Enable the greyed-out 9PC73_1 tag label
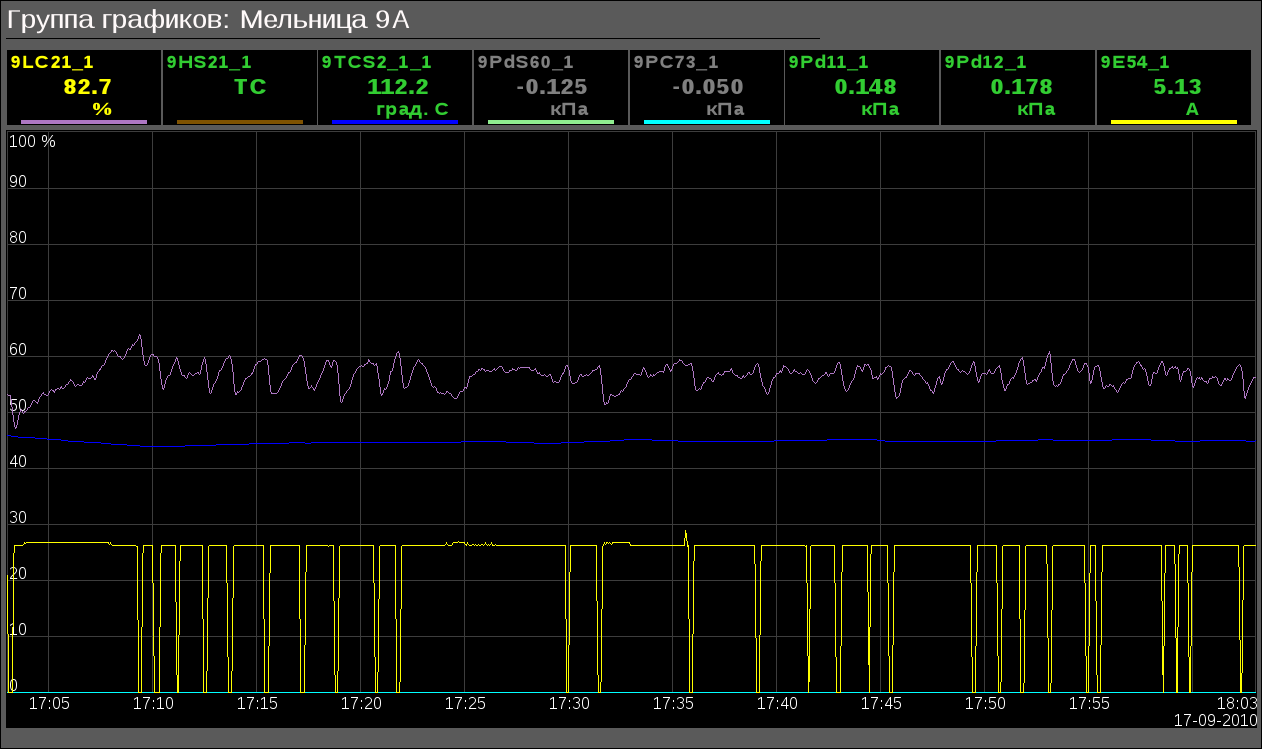This screenshot has width=1262, height=749. click(676, 62)
